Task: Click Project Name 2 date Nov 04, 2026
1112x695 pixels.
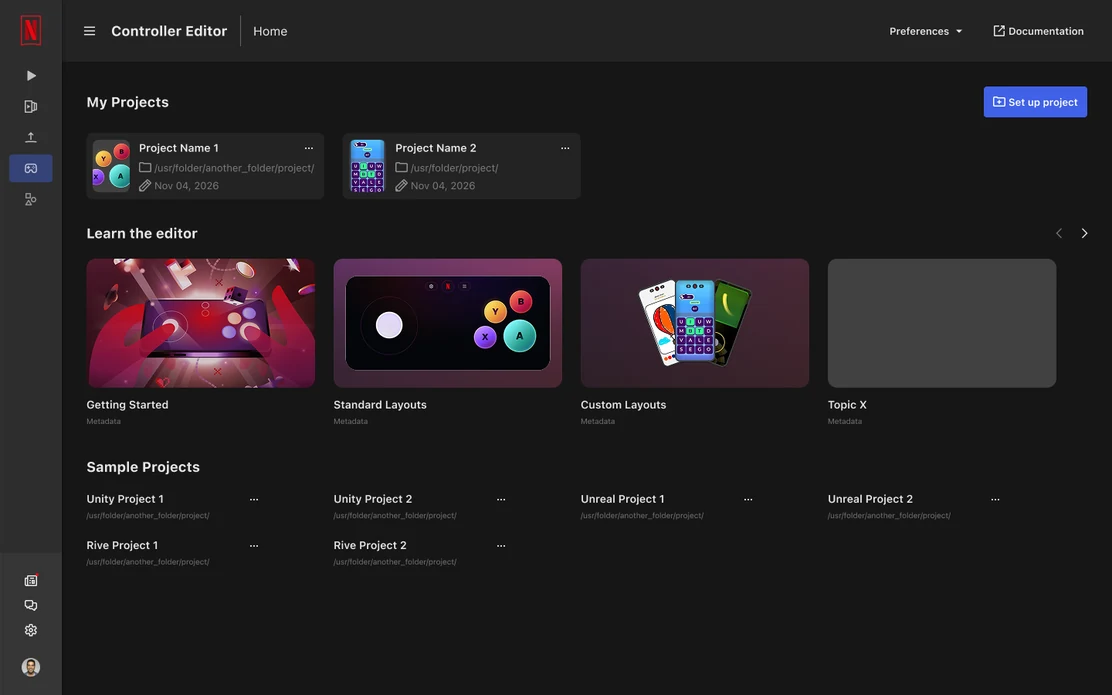Action: [x=443, y=186]
